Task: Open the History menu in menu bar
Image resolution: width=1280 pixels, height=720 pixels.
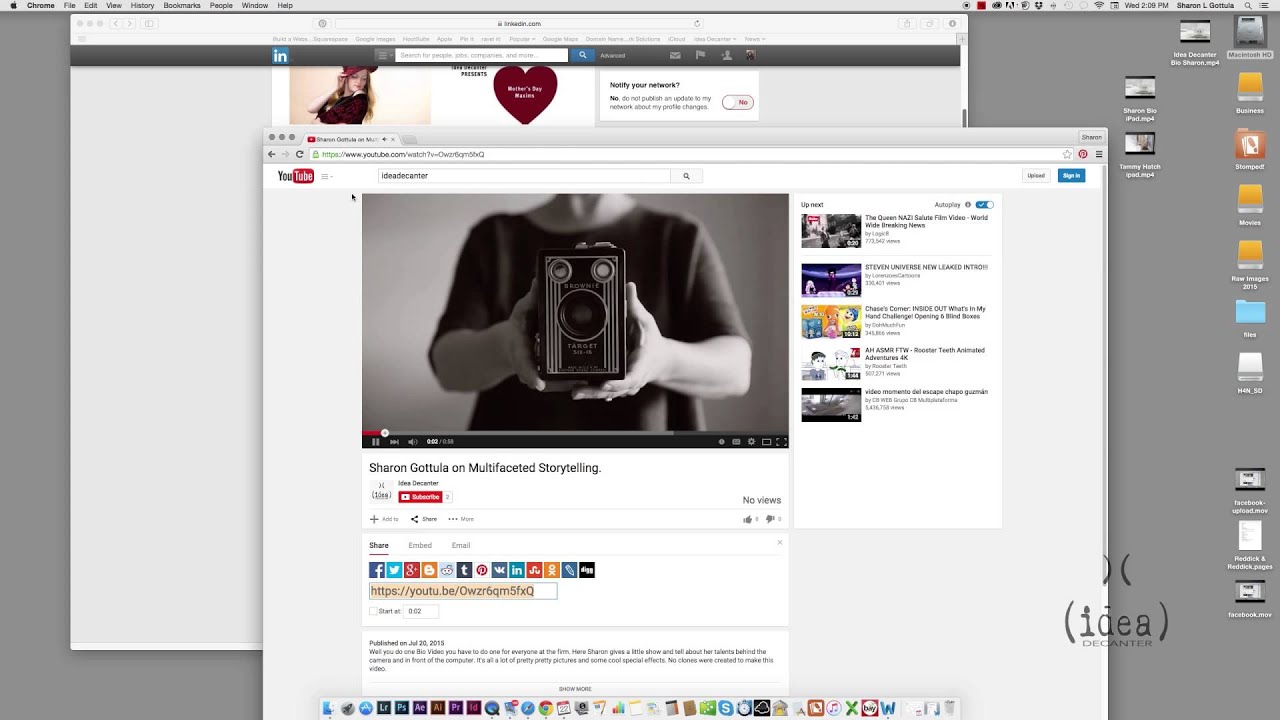Action: coord(142,6)
